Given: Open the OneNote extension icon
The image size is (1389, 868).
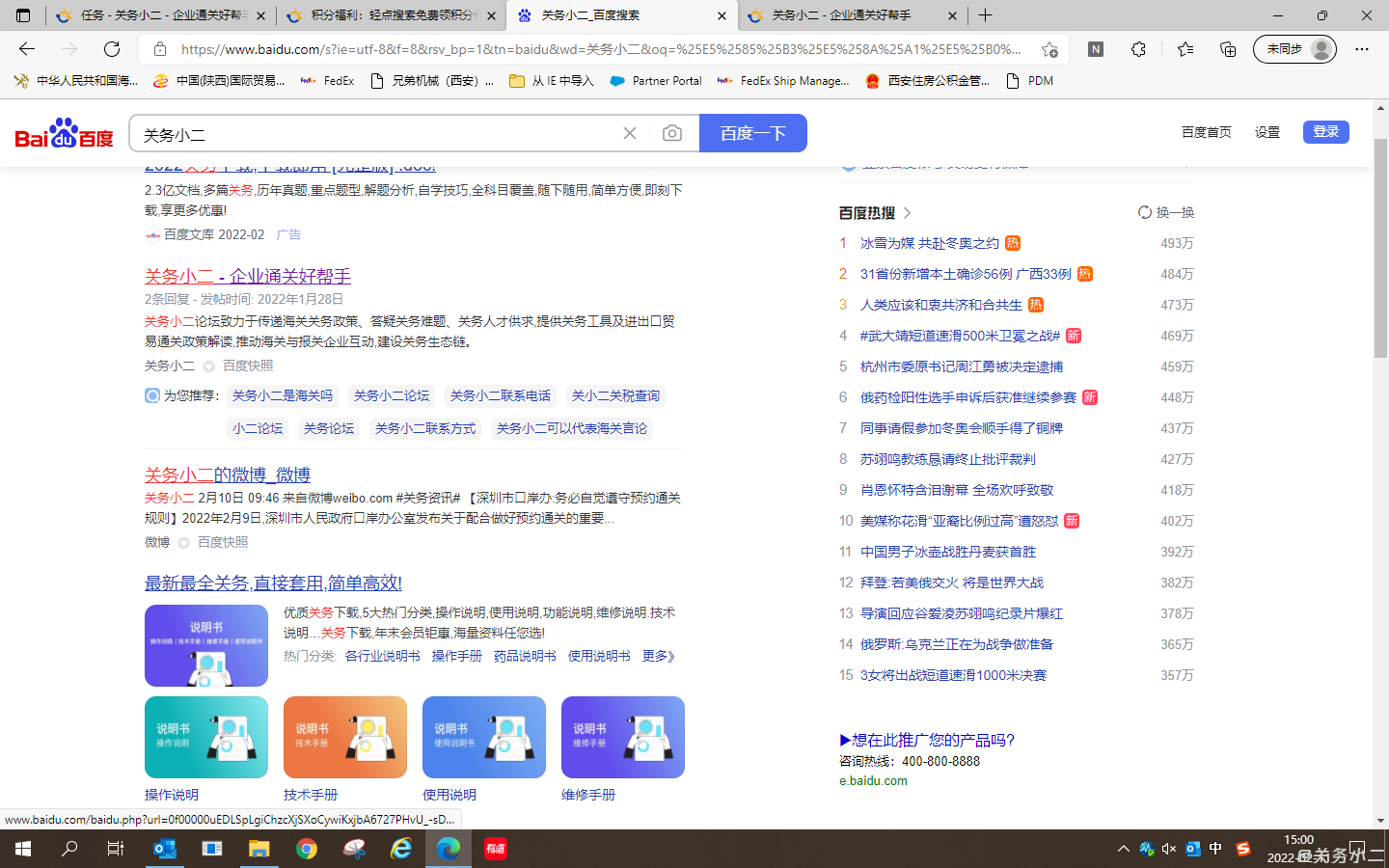Looking at the screenshot, I should (1096, 49).
